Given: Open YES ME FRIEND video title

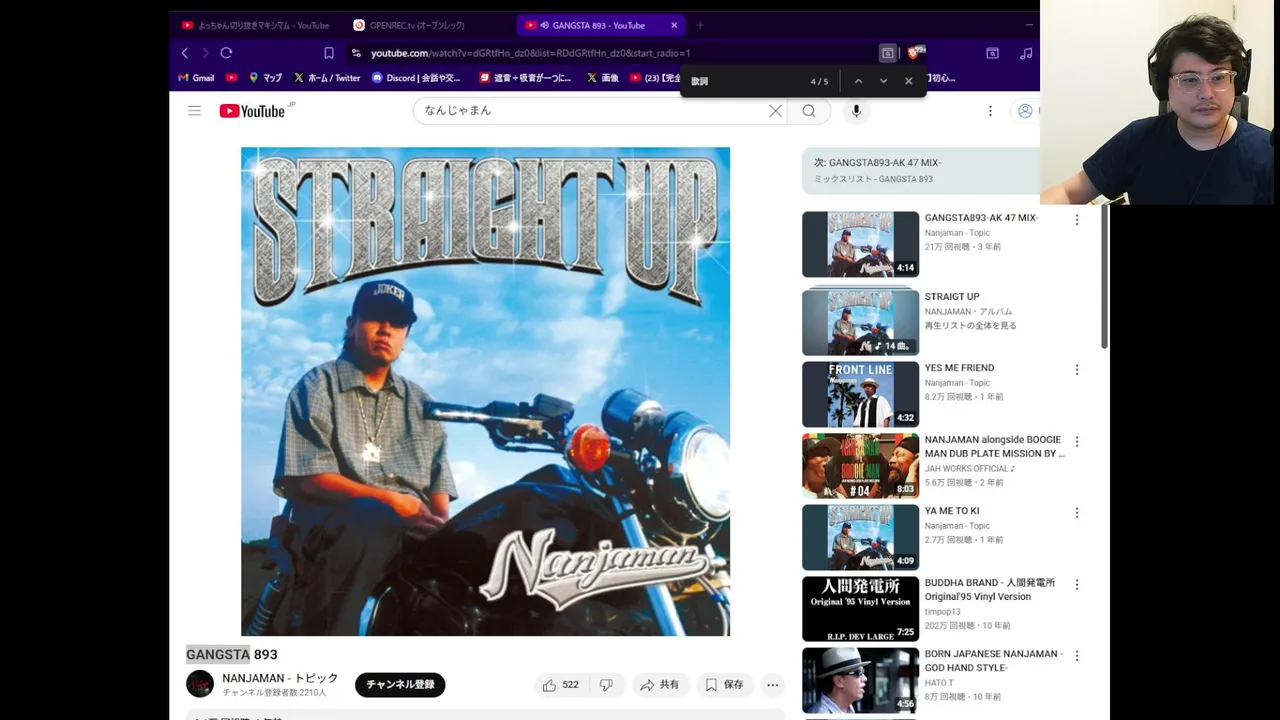Looking at the screenshot, I should tap(959, 368).
